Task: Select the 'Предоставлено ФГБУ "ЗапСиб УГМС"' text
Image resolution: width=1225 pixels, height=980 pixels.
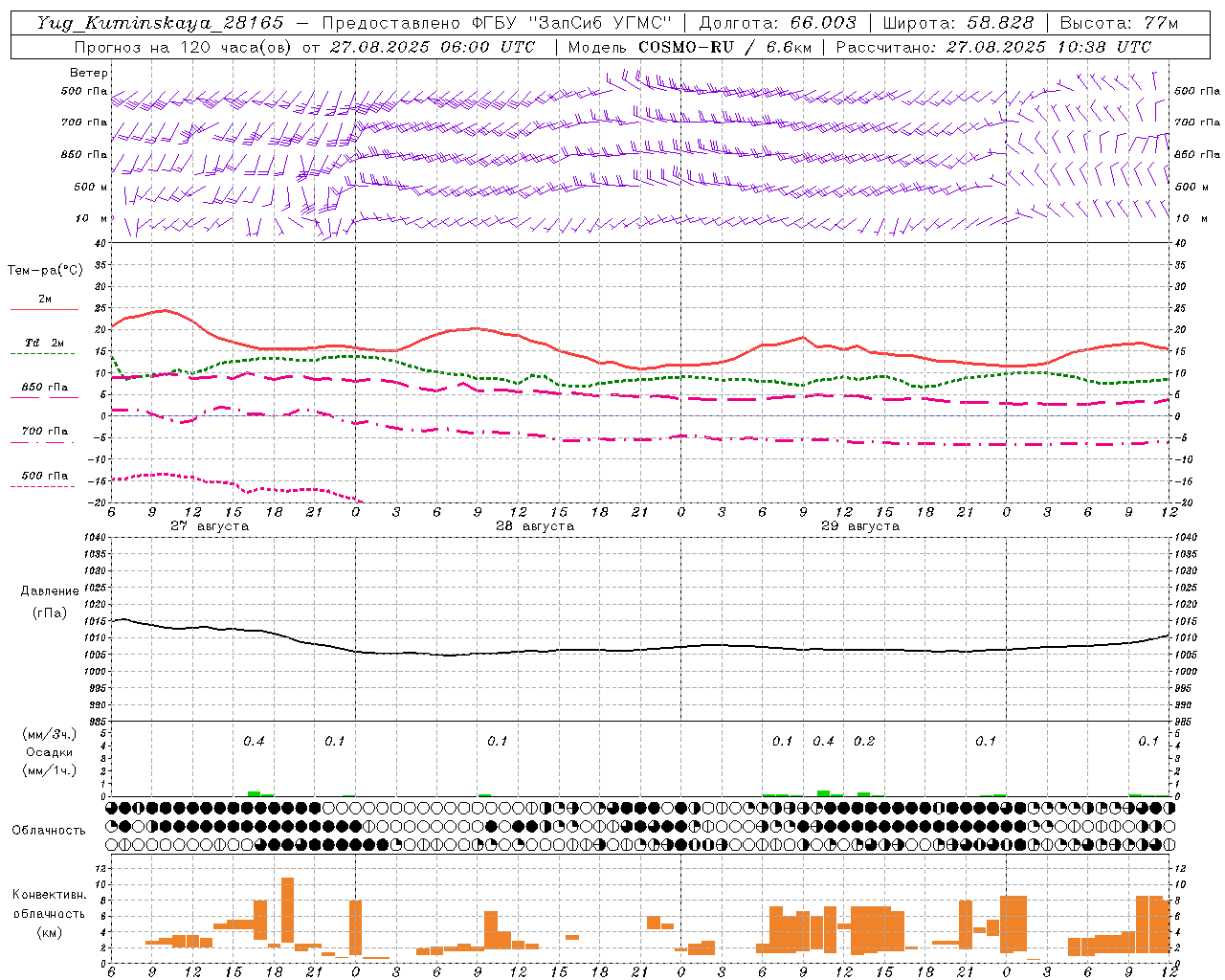Action: (498, 23)
